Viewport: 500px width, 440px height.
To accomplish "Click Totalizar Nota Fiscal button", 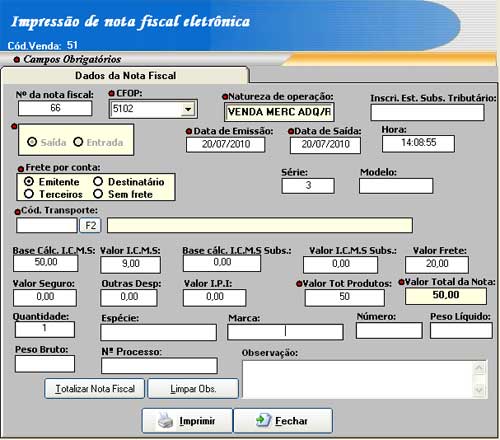I will coord(95,389).
